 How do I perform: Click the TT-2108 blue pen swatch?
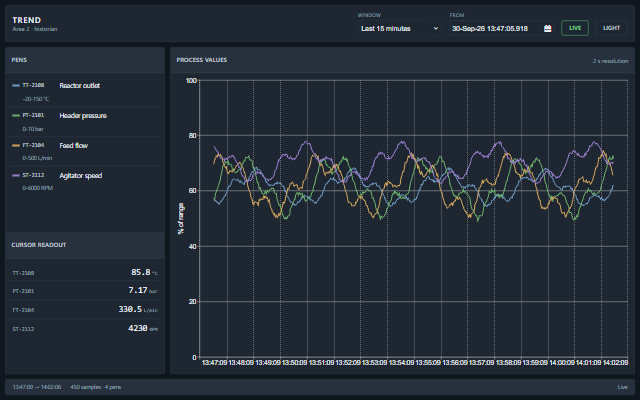pyautogui.click(x=16, y=85)
